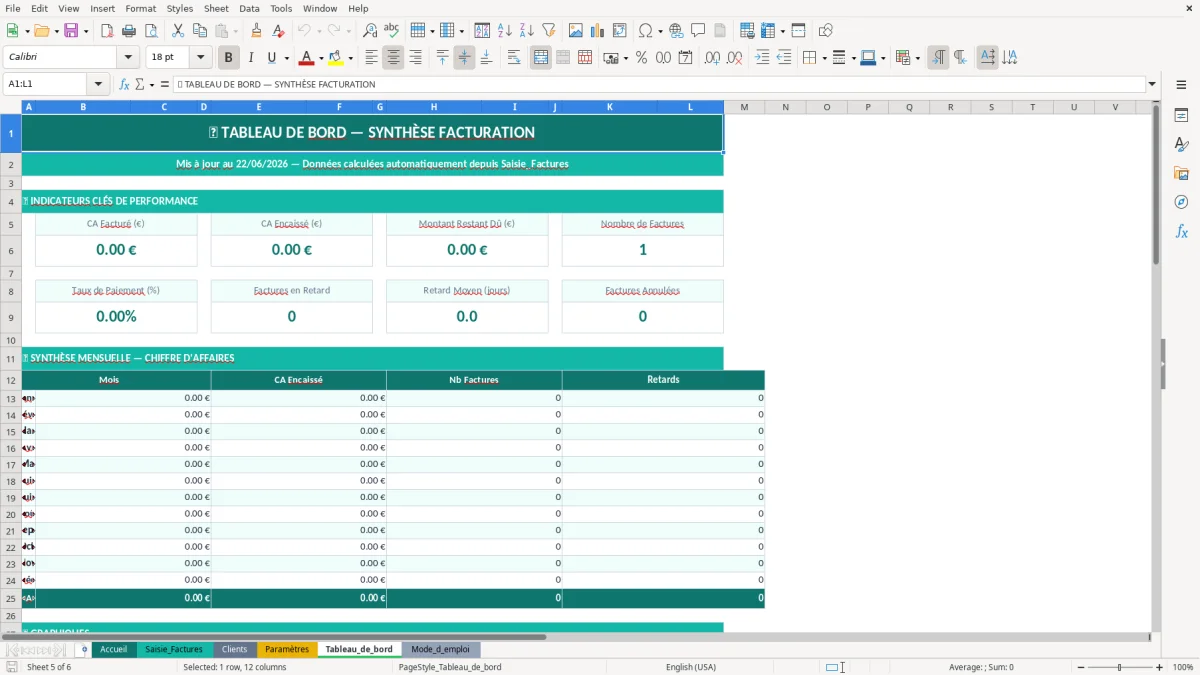
Task: Cut the selection with scissors icon
Action: click(177, 31)
